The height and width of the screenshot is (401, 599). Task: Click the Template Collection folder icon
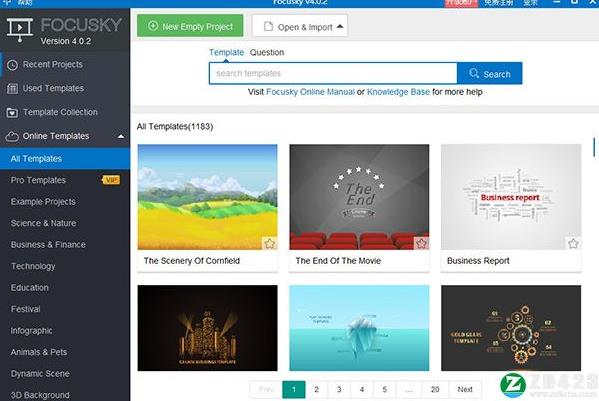click(12, 113)
